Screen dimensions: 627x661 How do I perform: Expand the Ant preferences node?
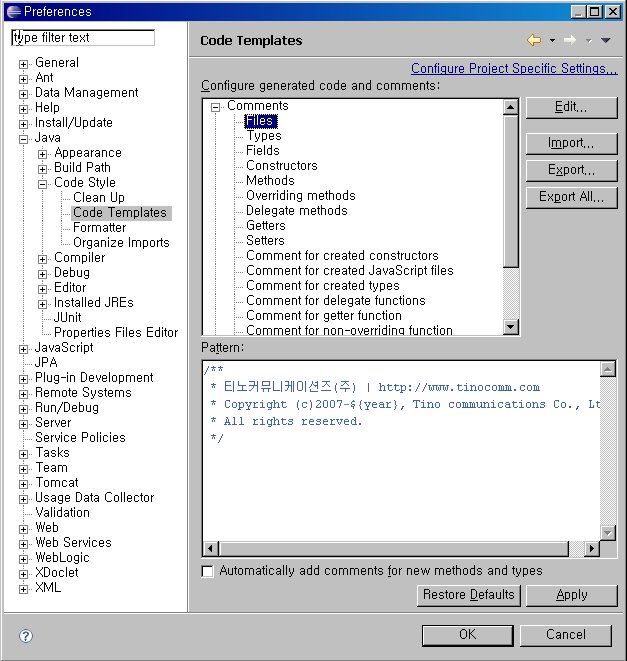click(24, 79)
